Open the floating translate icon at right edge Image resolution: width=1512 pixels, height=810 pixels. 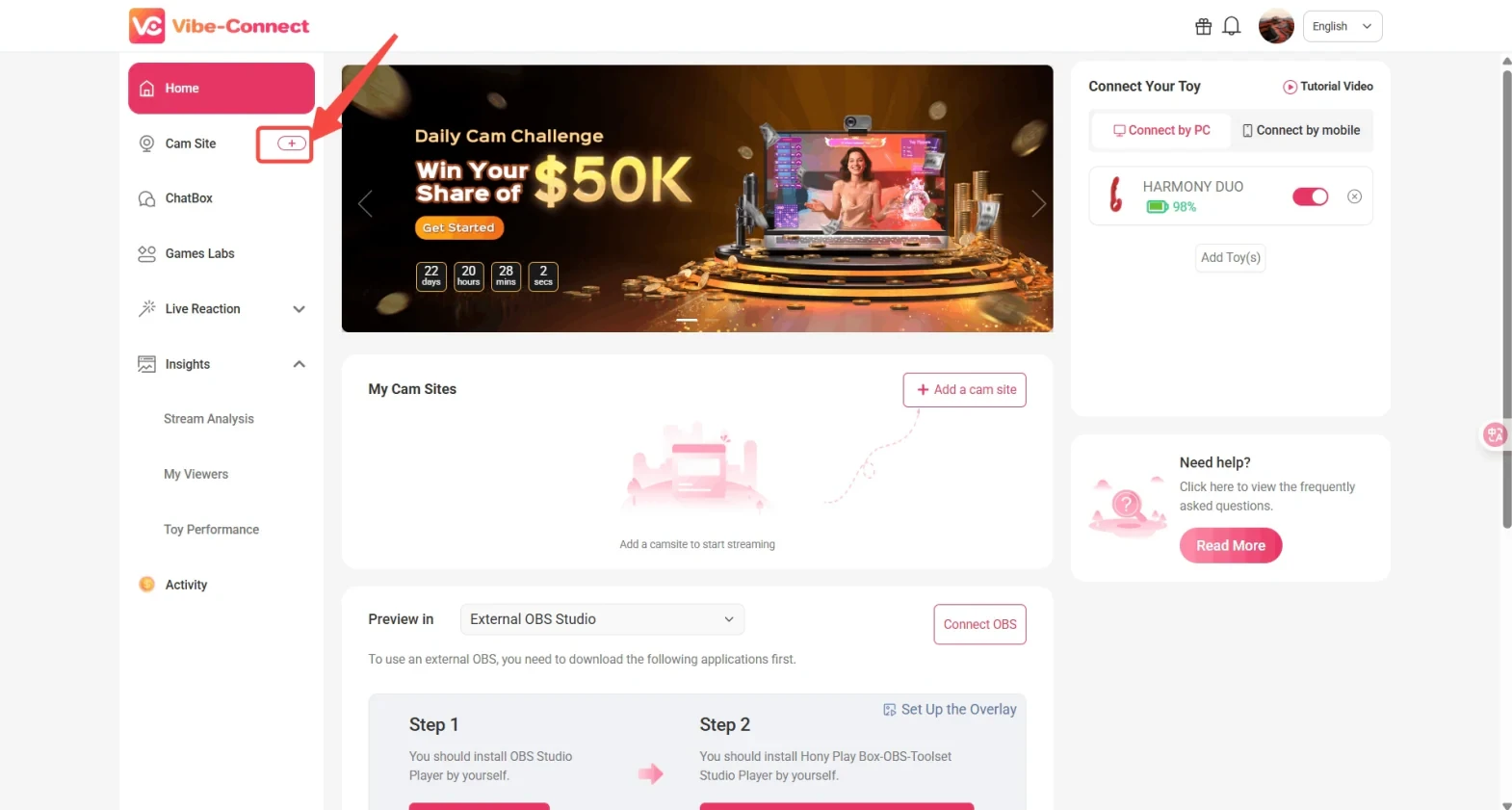[x=1495, y=435]
